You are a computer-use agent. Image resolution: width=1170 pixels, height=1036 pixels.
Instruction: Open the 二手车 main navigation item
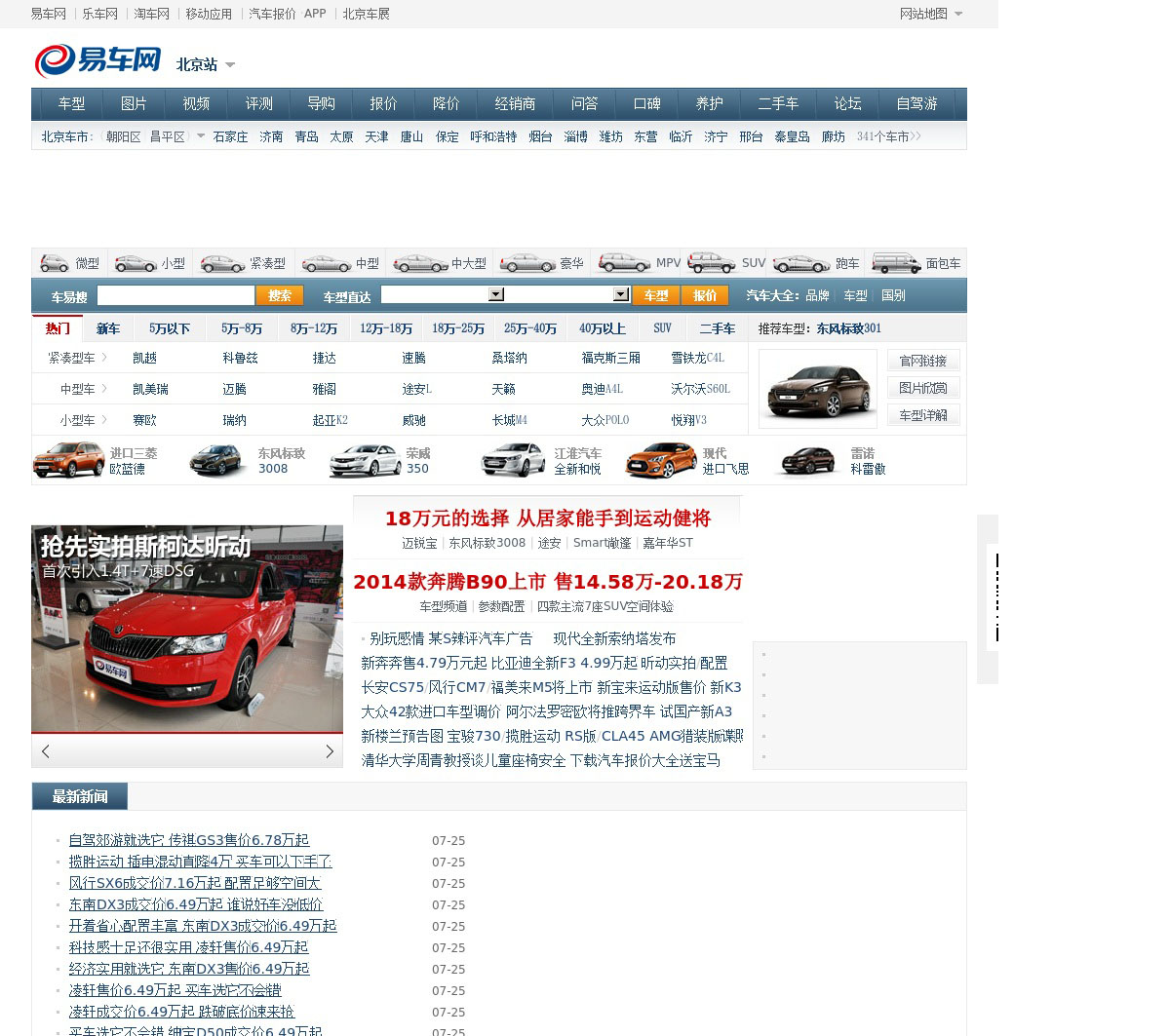point(778,103)
